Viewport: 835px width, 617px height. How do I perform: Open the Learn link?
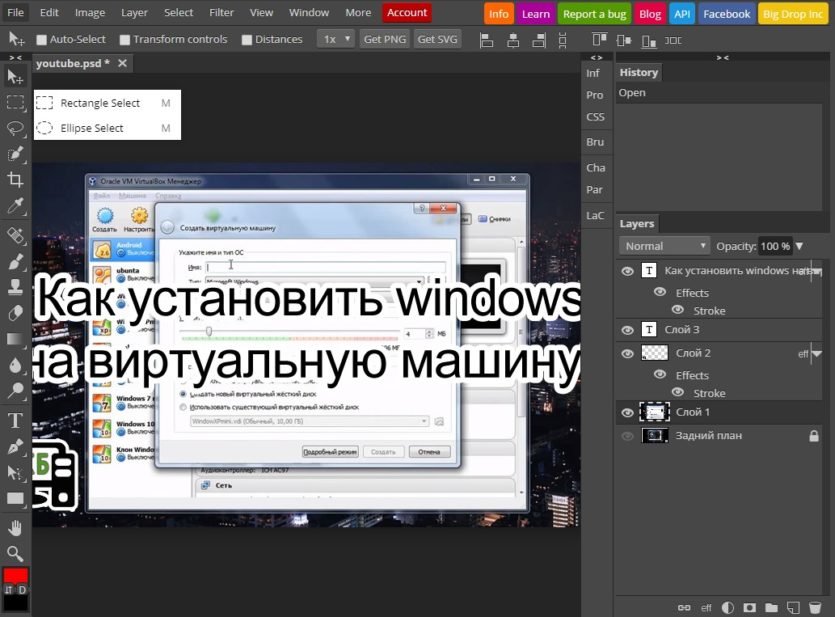(x=536, y=14)
